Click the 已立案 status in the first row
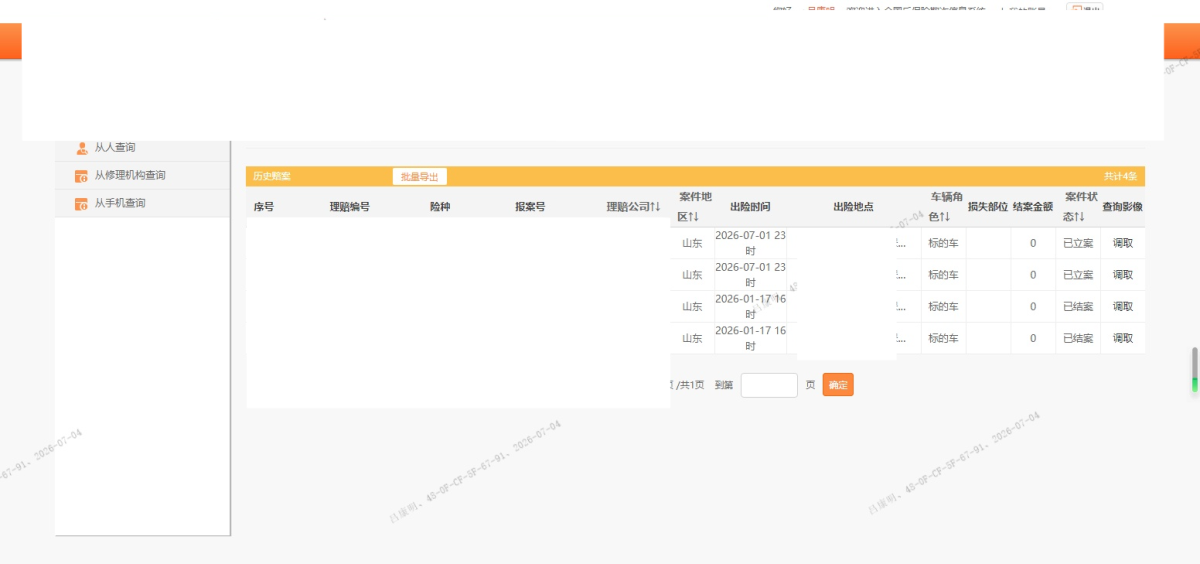The height and width of the screenshot is (564, 1200). [x=1078, y=243]
